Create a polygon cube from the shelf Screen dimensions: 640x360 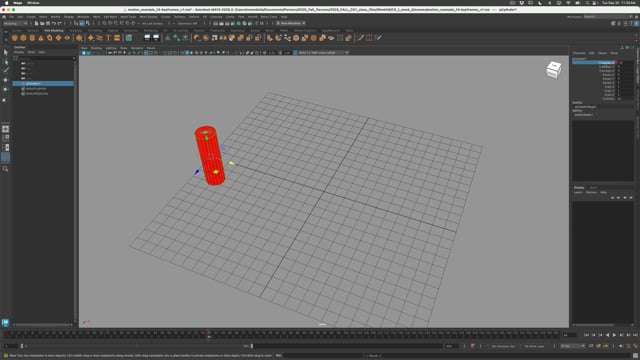pyautogui.click(x=23, y=38)
